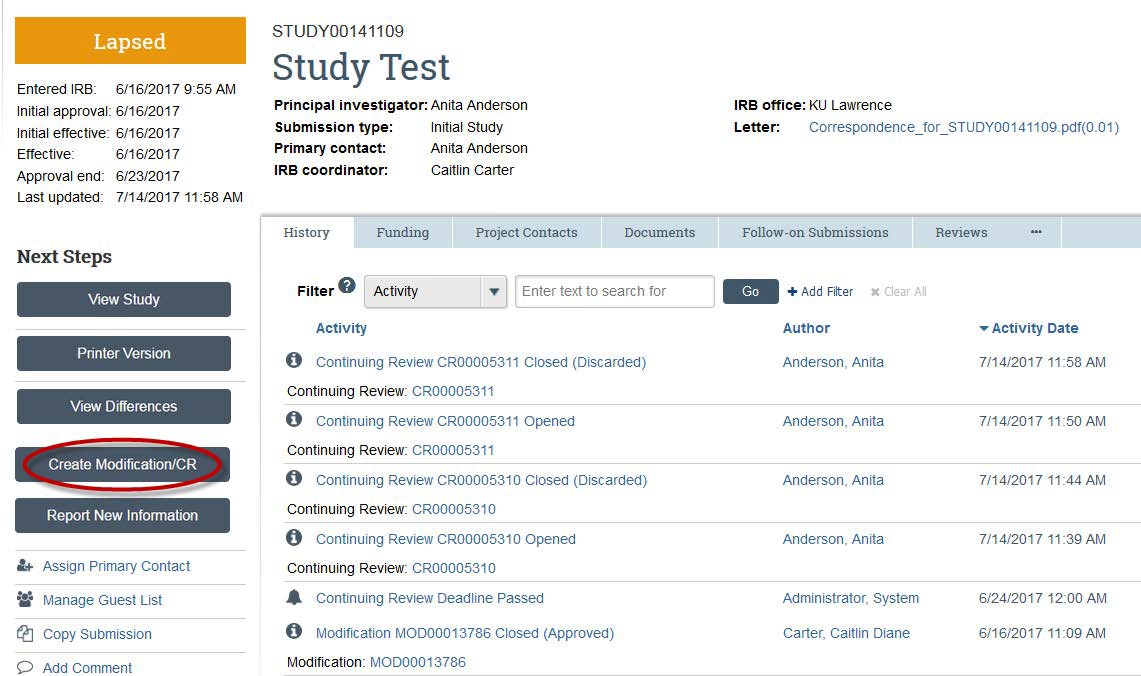Sort by the Activity column header
1141x676 pixels.
click(x=341, y=328)
